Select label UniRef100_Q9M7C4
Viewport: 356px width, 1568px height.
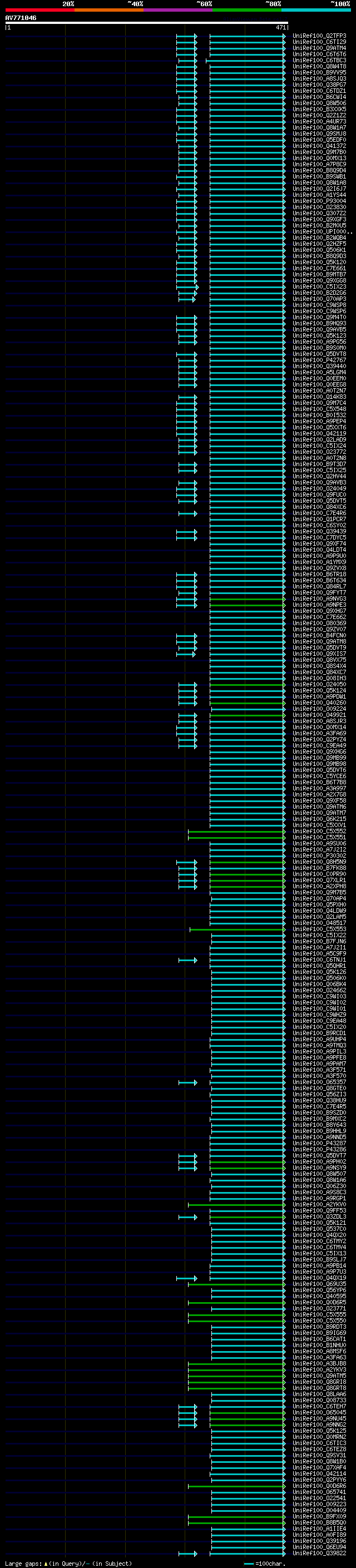pyautogui.click(x=319, y=403)
